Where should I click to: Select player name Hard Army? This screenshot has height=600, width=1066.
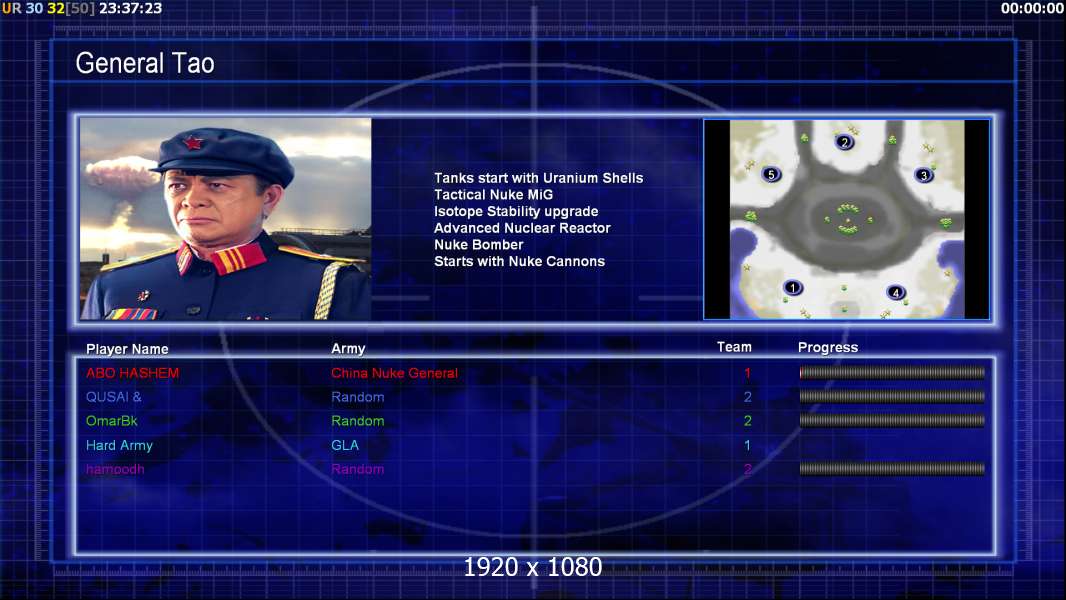[x=119, y=446]
